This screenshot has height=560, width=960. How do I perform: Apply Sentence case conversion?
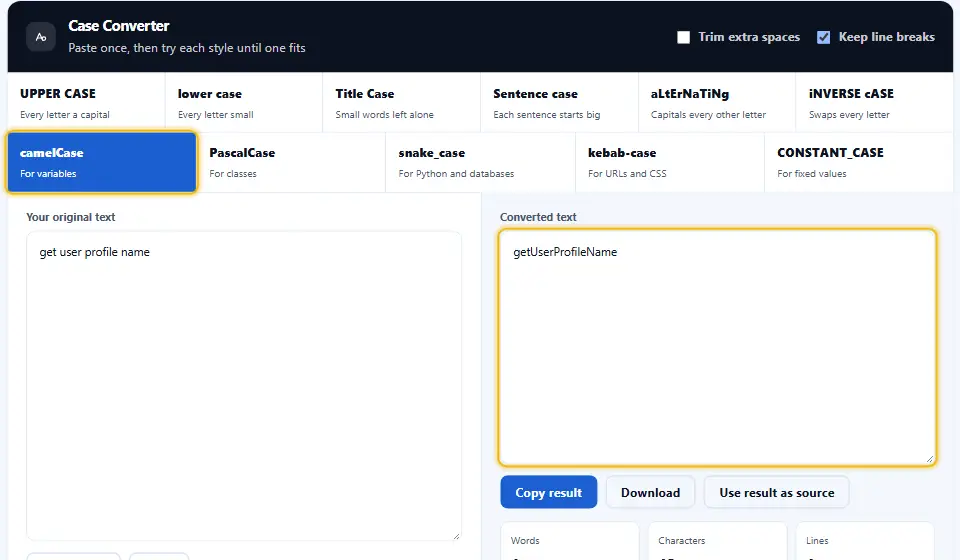tap(560, 103)
